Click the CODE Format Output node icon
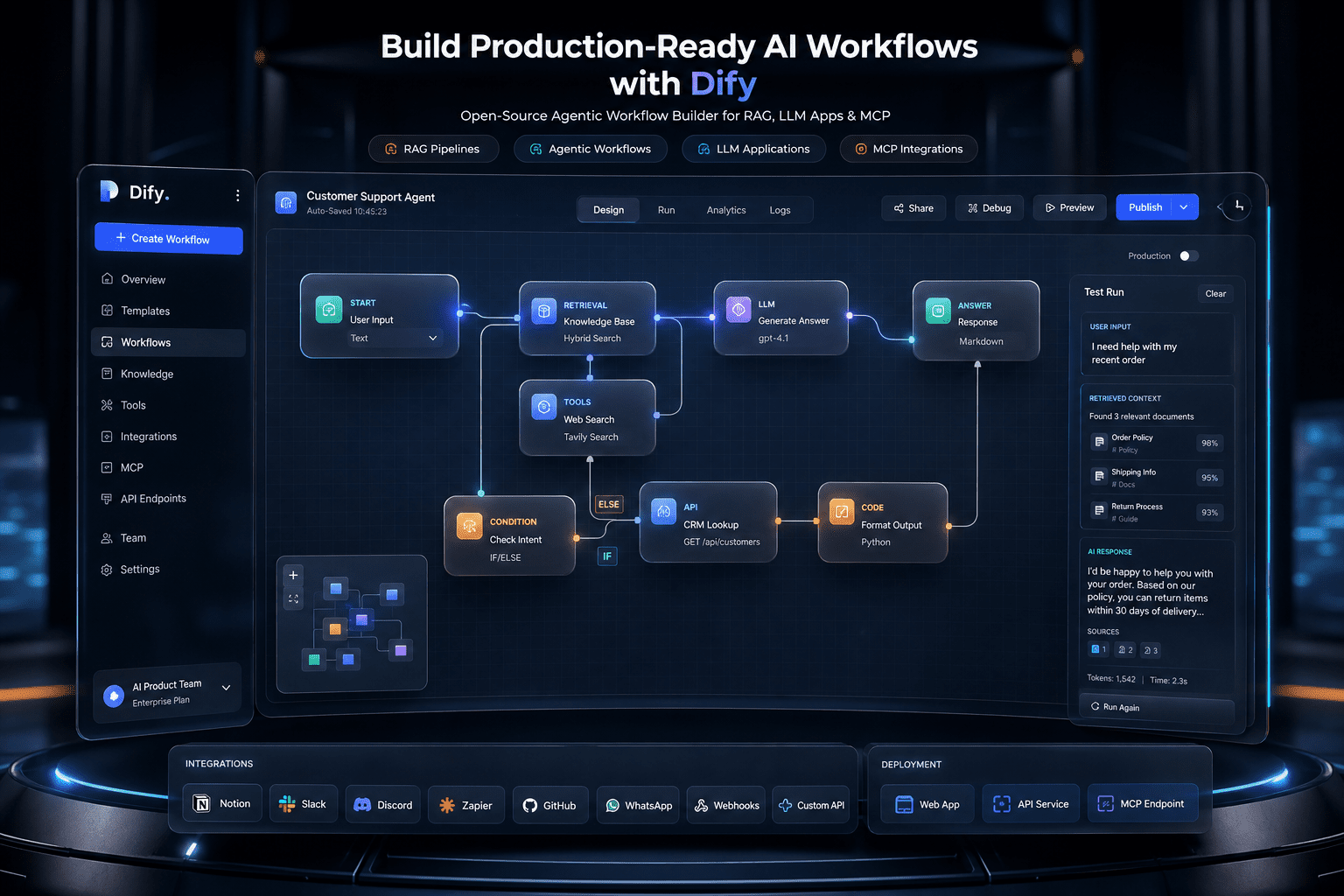This screenshot has height=896, width=1344. pos(842,511)
